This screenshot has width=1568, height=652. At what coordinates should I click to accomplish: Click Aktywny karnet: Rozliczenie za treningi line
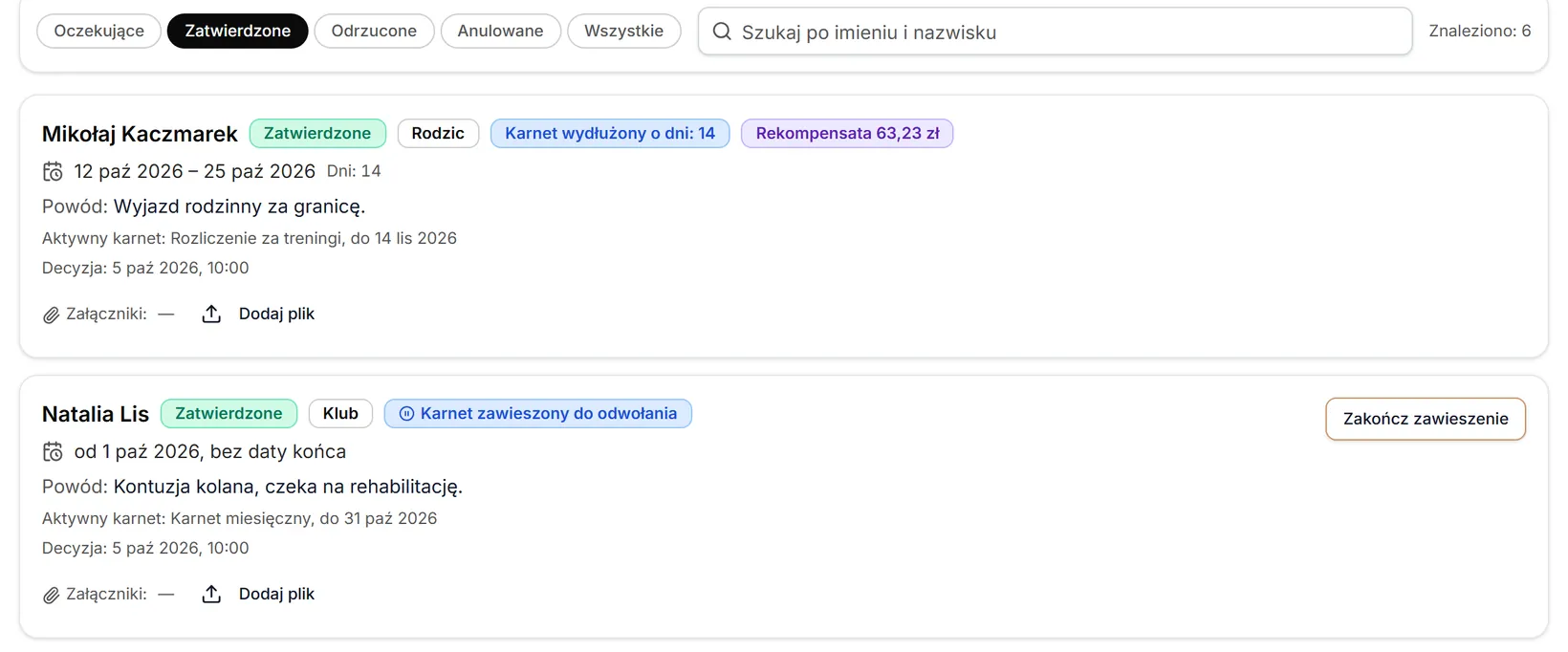[x=250, y=238]
